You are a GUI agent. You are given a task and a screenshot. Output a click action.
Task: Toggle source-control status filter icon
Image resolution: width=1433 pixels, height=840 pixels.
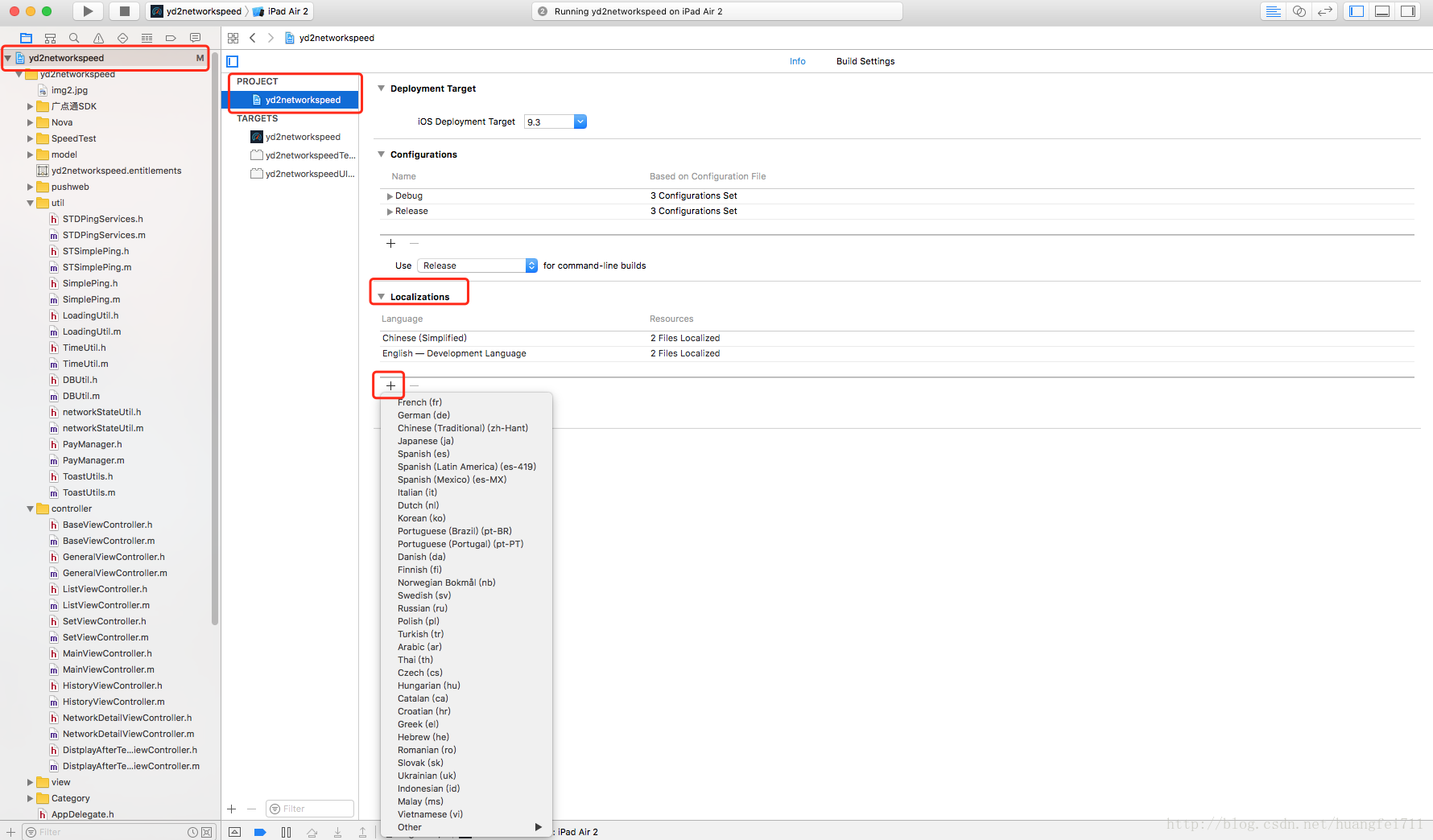[x=207, y=832]
